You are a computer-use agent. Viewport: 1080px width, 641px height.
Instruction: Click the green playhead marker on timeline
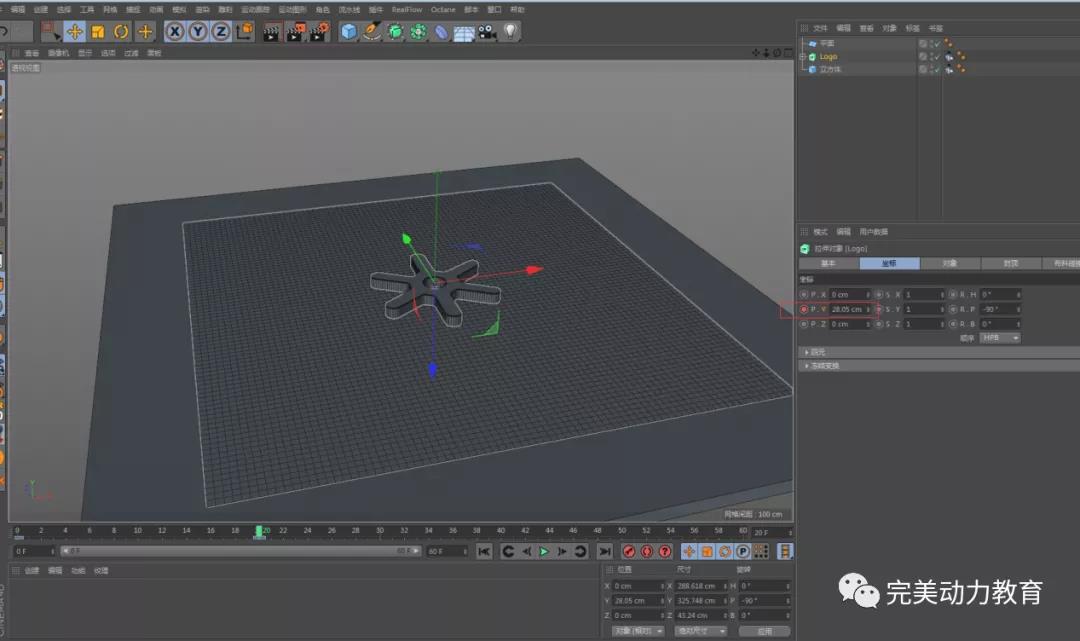tap(259, 532)
